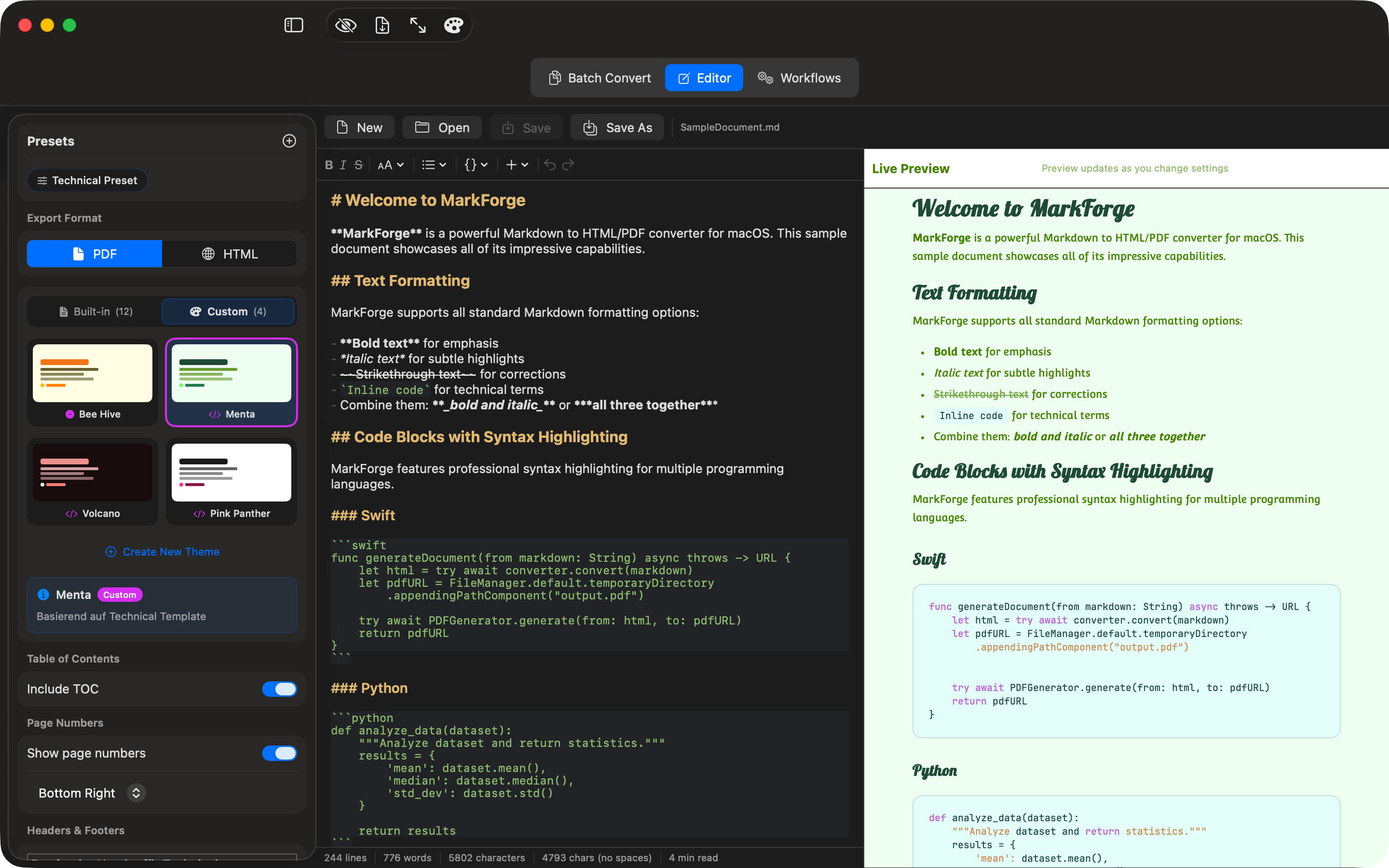This screenshot has width=1389, height=868.
Task: Select the Bee Hive theme thumbnail
Action: pyautogui.click(x=93, y=382)
